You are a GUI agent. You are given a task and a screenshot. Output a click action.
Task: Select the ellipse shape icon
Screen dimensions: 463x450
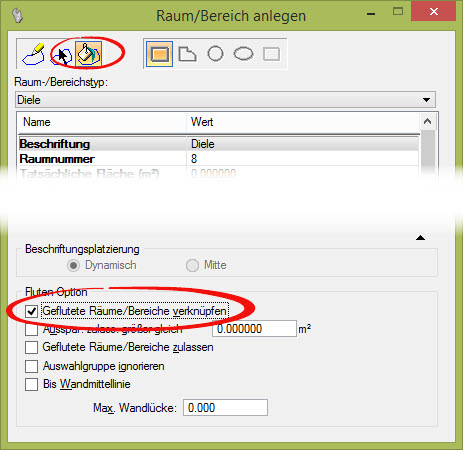click(243, 54)
